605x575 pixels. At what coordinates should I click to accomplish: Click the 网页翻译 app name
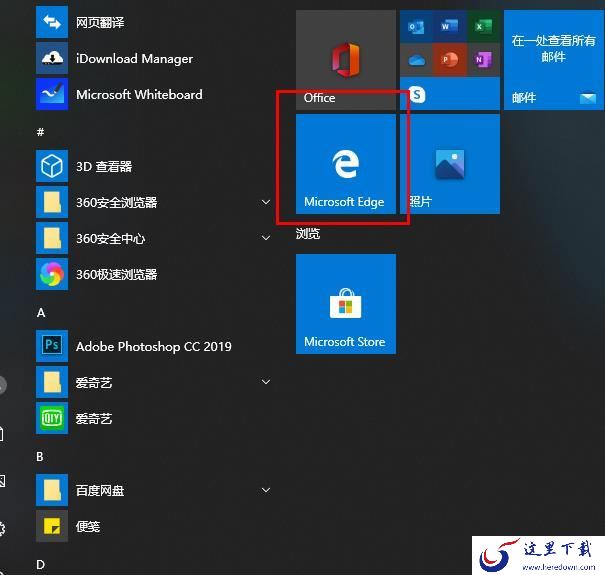100,22
